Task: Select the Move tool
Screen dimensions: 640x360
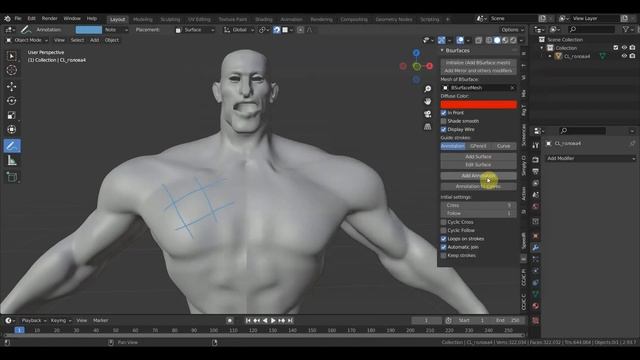Action: click(11, 86)
